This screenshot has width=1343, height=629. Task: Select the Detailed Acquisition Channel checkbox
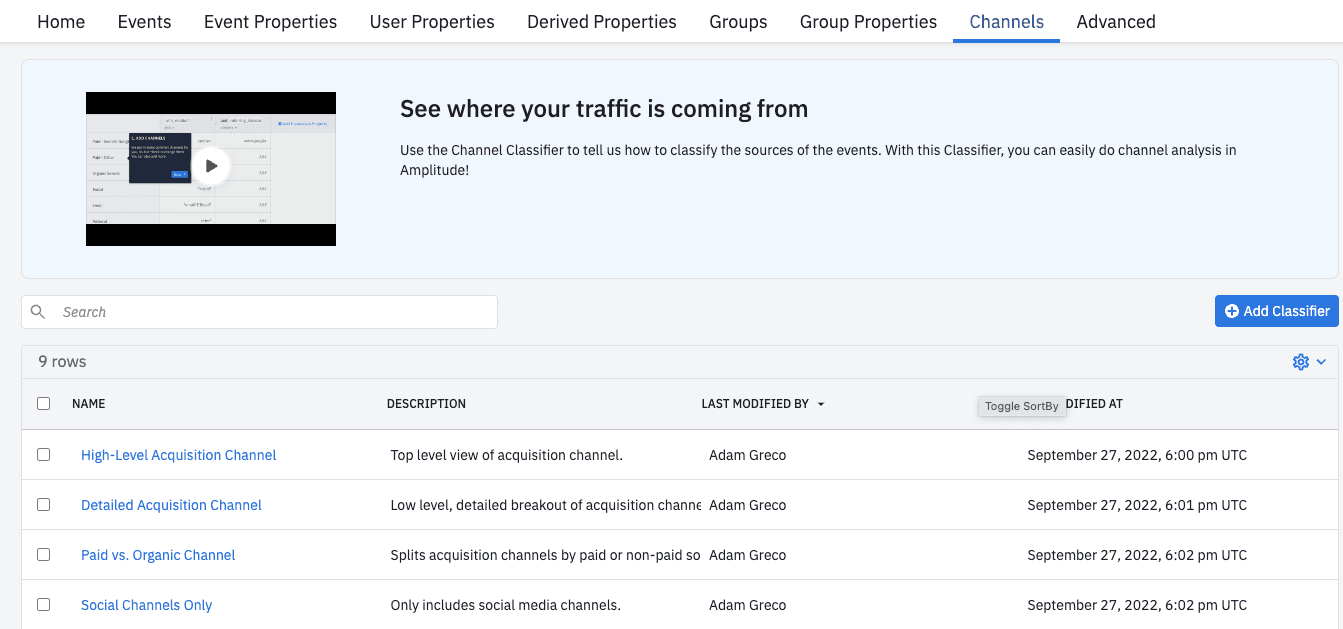coord(43,504)
